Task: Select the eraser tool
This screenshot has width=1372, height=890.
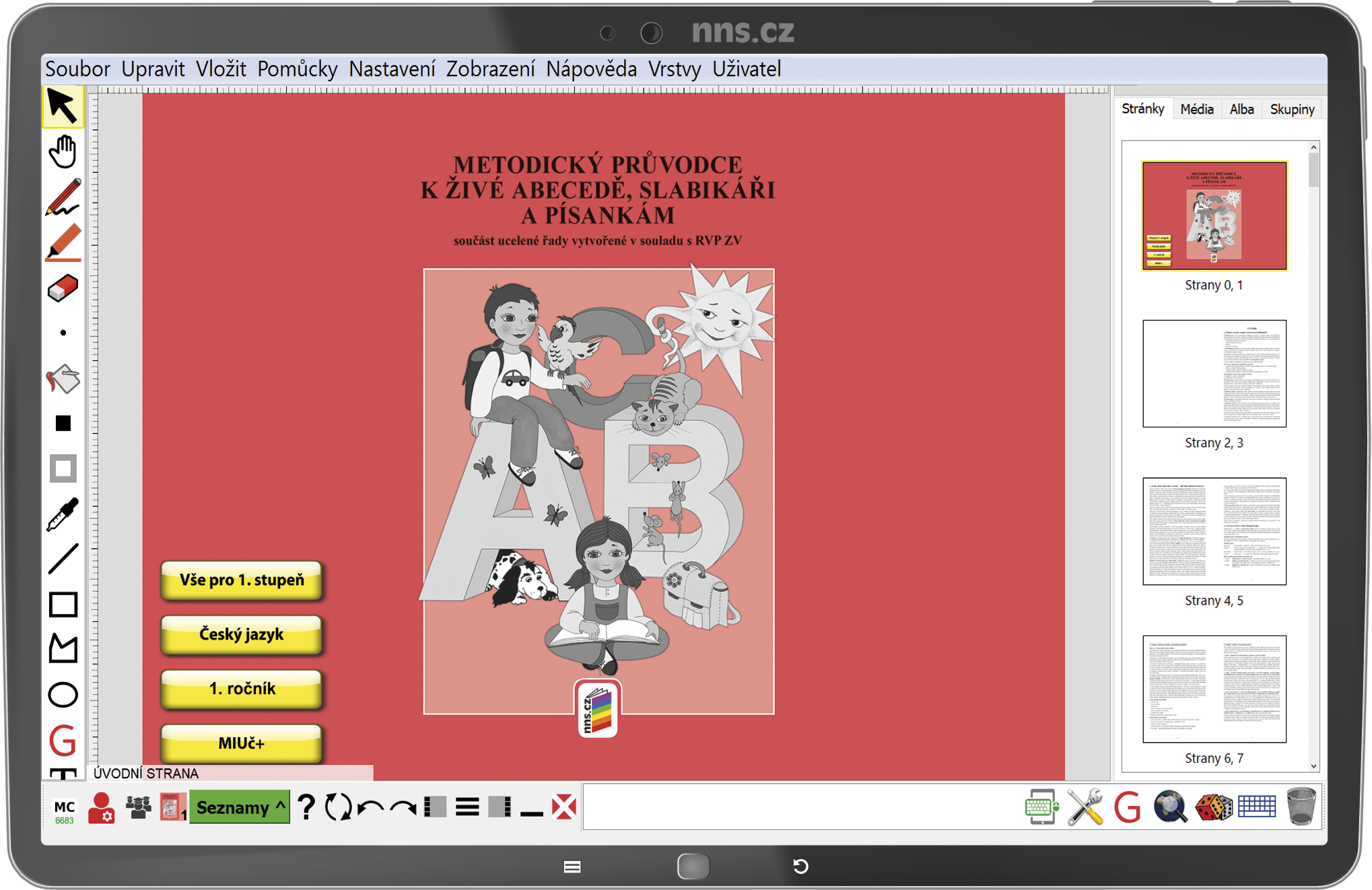Action: 63,288
